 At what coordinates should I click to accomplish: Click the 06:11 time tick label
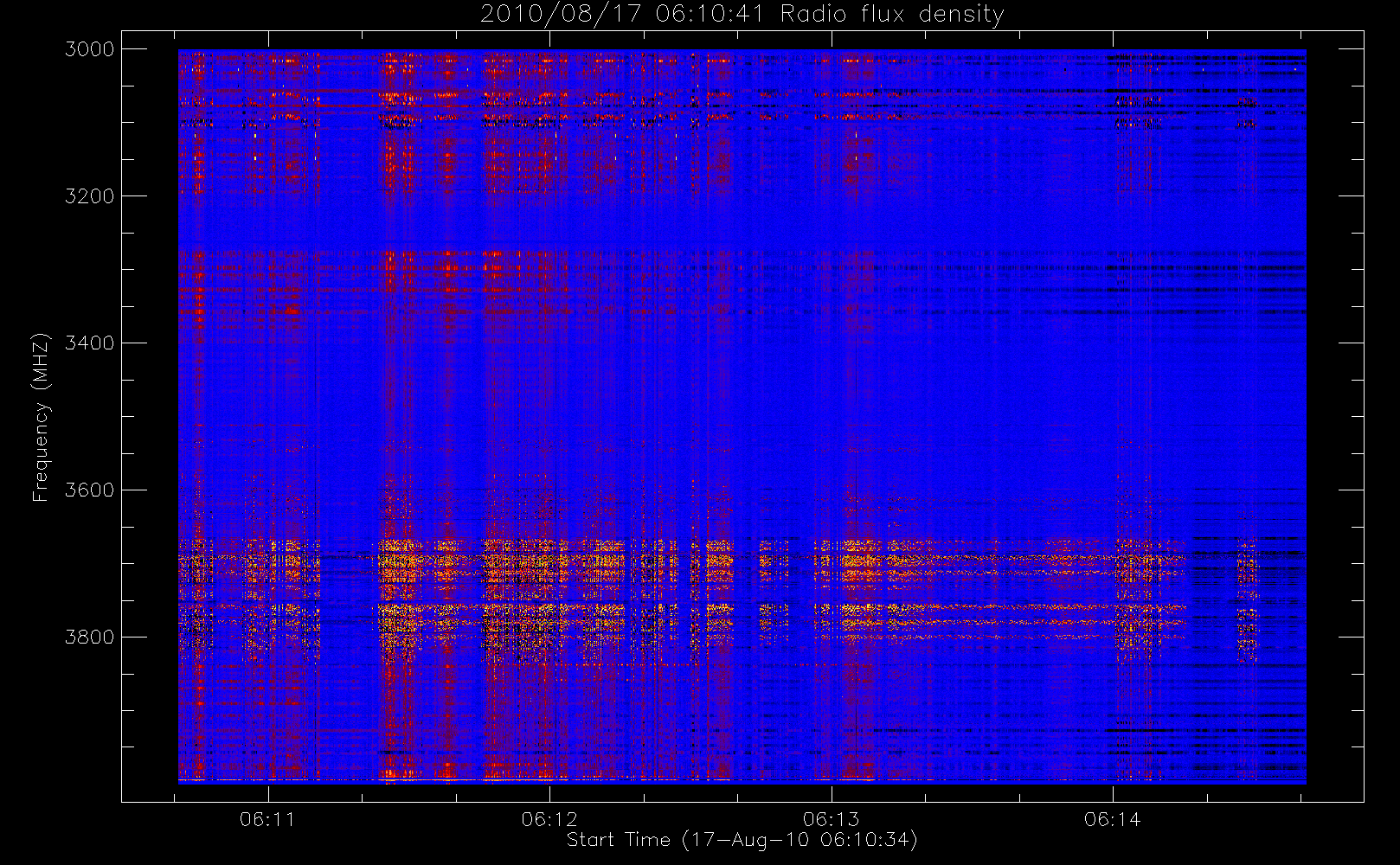coord(267,819)
